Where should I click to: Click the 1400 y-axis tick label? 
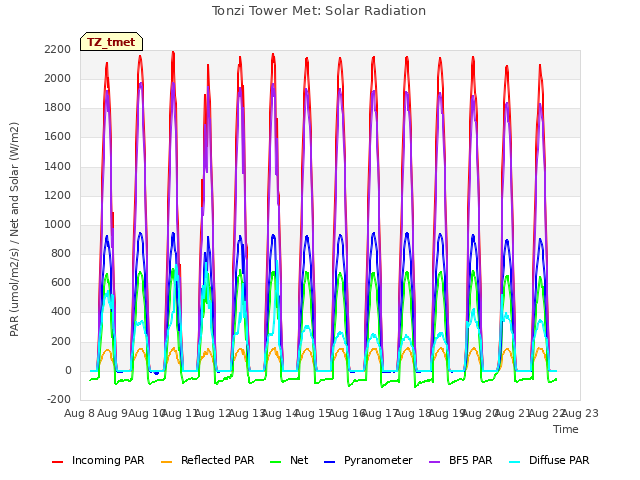[x=58, y=166]
